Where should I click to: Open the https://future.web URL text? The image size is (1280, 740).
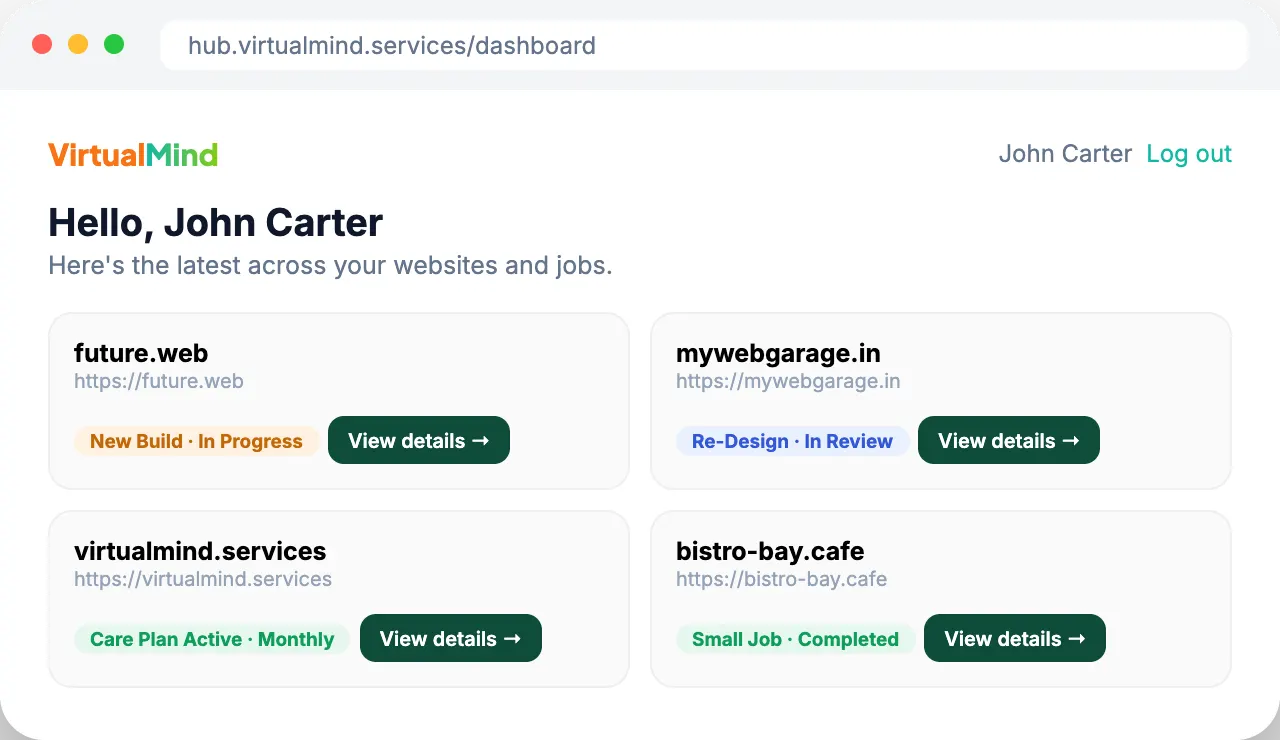click(159, 381)
